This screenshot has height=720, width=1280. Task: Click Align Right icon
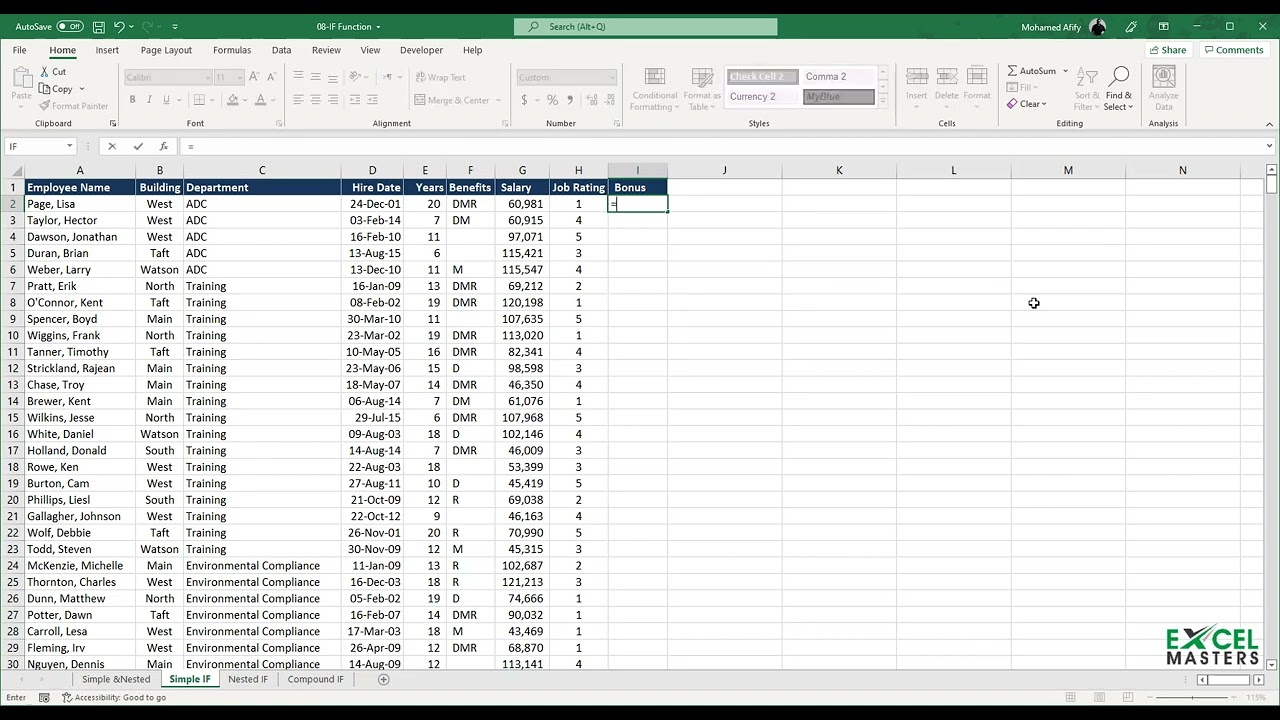tap(332, 100)
